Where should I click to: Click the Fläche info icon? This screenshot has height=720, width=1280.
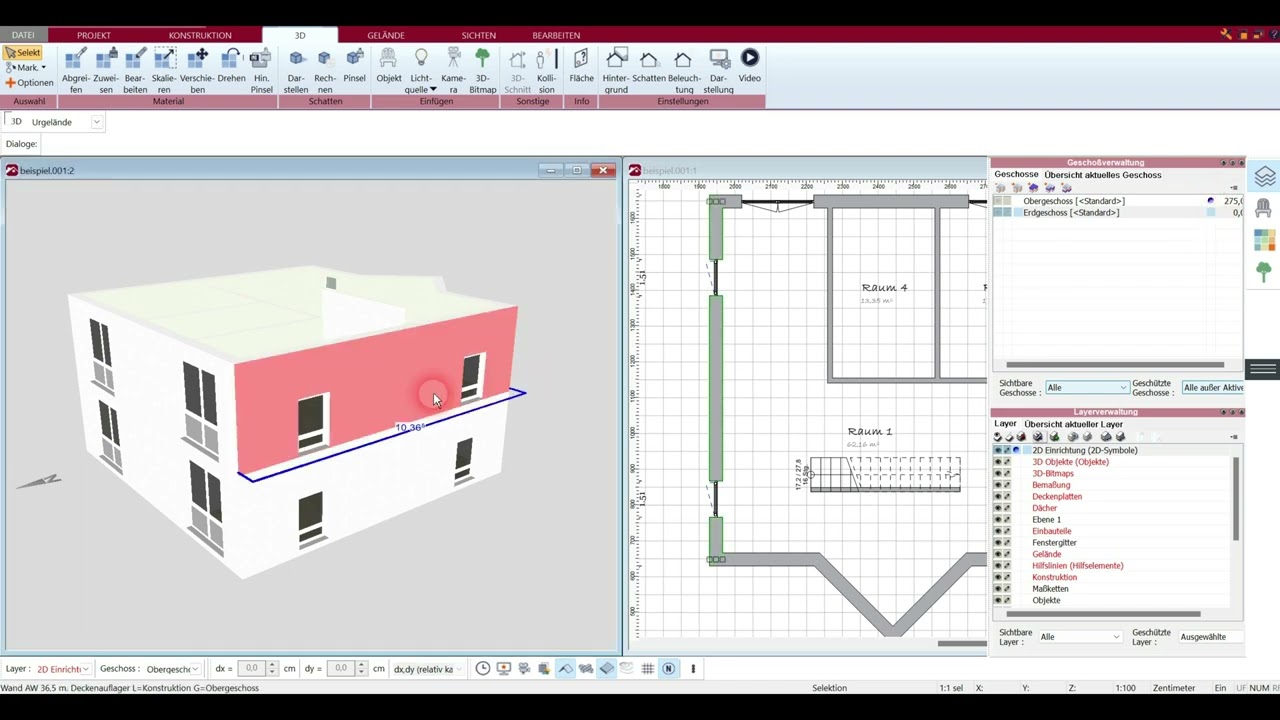[581, 66]
